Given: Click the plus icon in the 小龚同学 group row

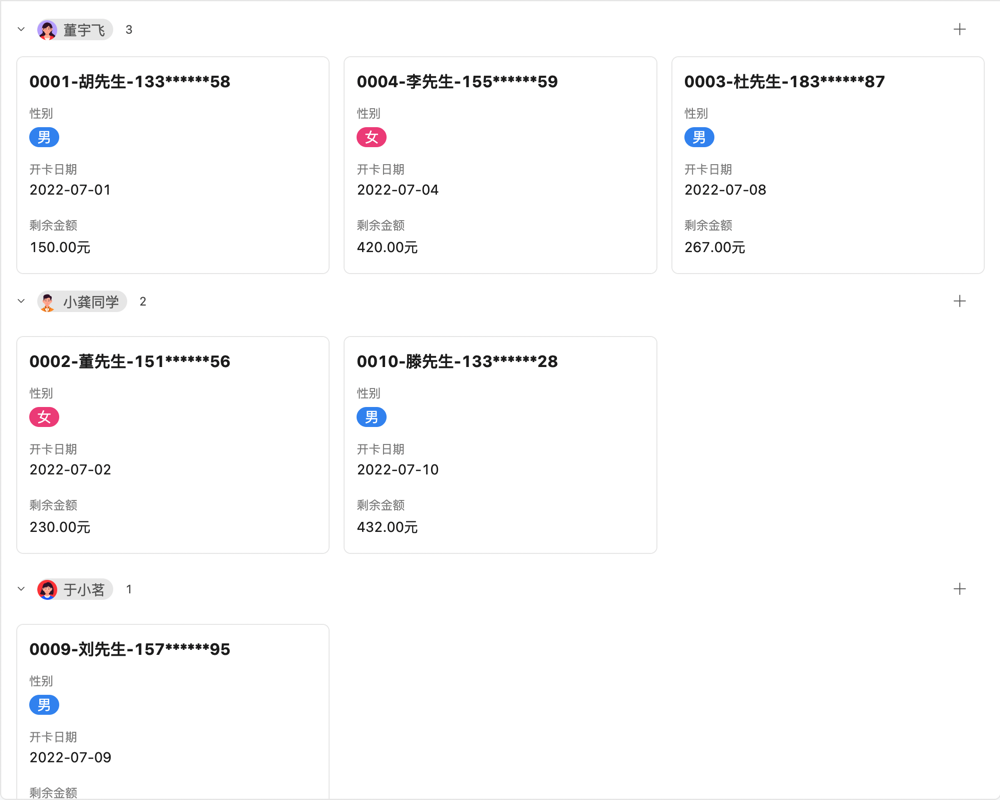Looking at the screenshot, I should coord(960,301).
